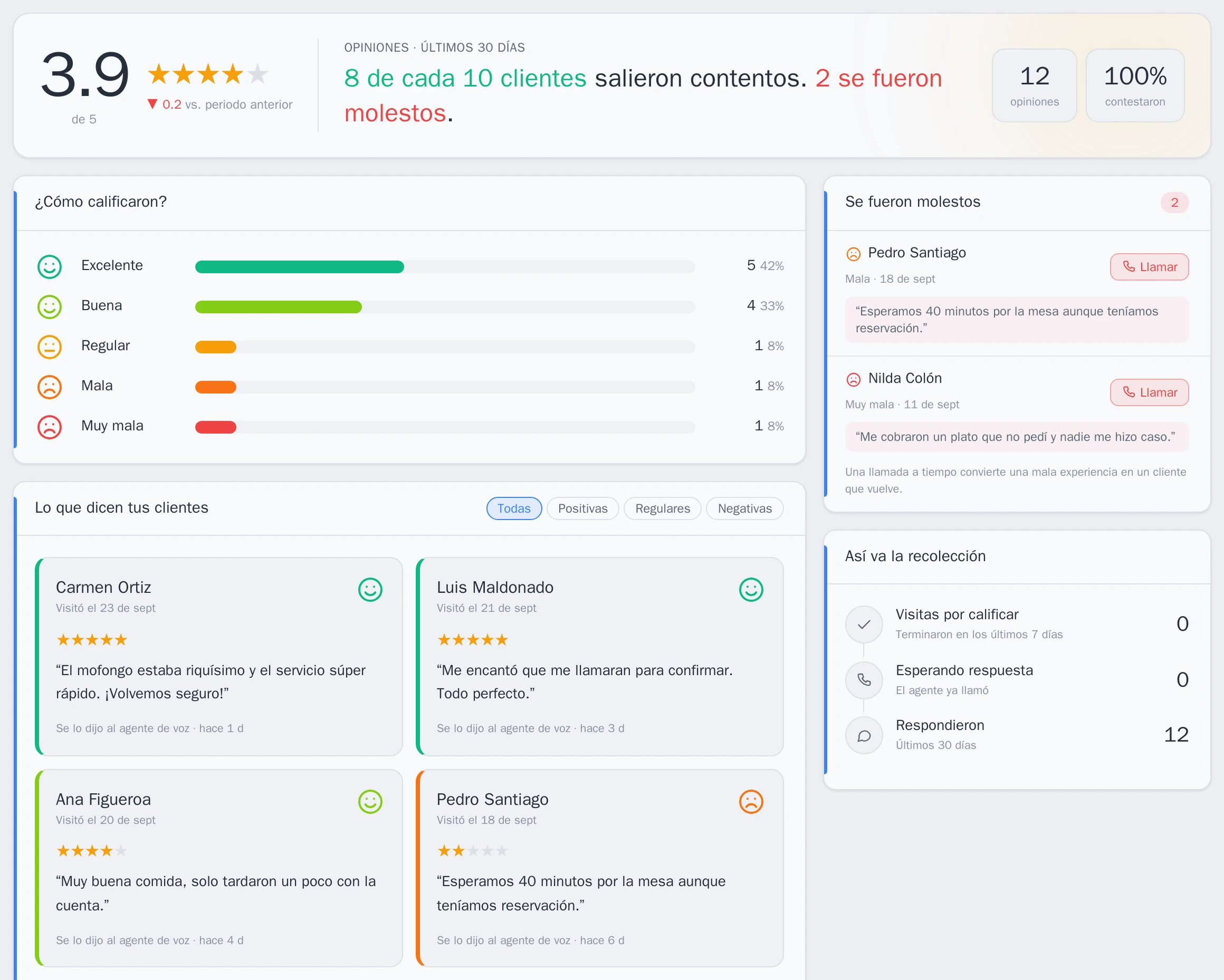Click Carmen Ortiz's five-star rating

point(91,640)
